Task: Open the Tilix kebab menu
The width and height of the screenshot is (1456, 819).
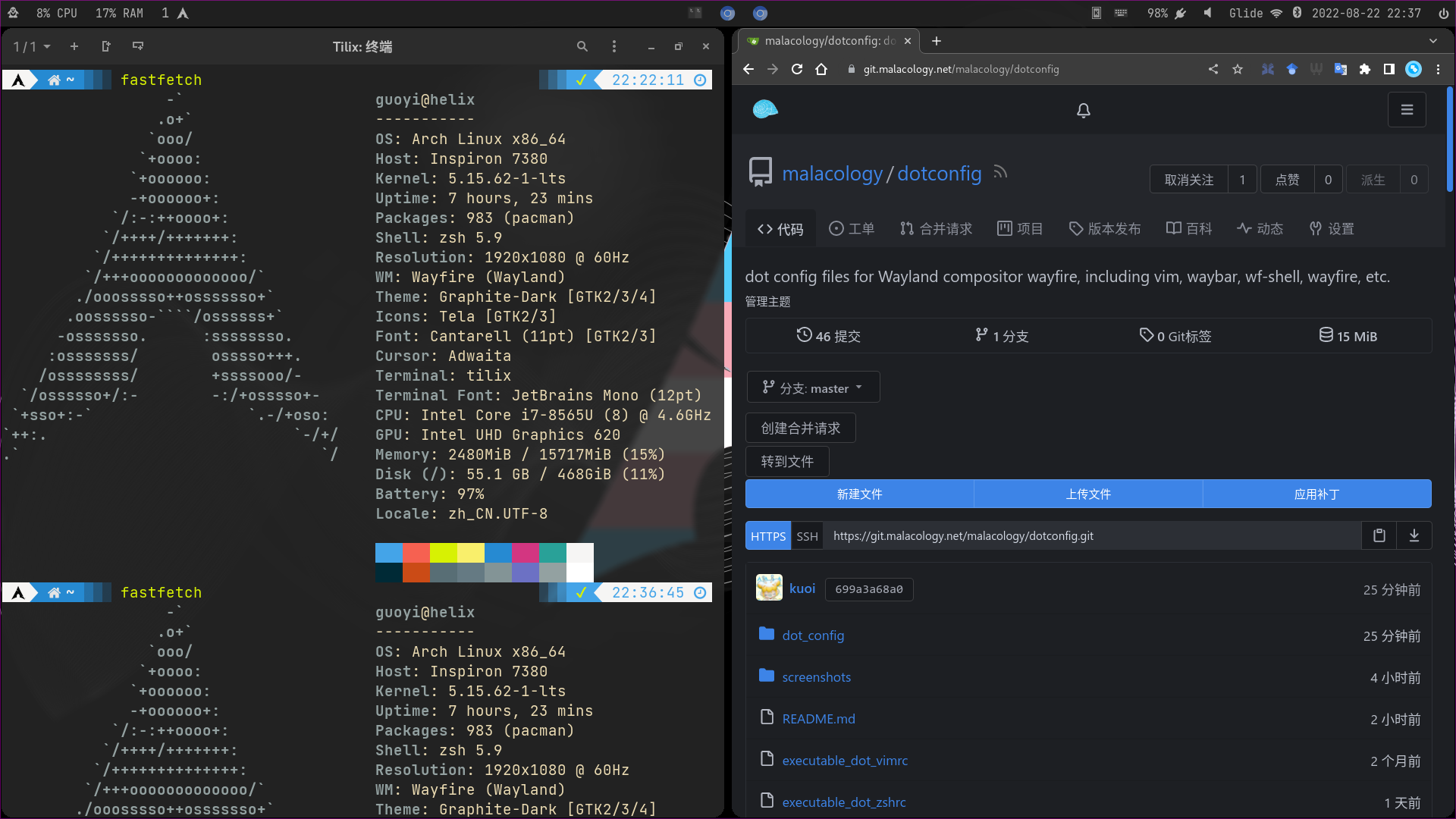Action: pos(614,46)
